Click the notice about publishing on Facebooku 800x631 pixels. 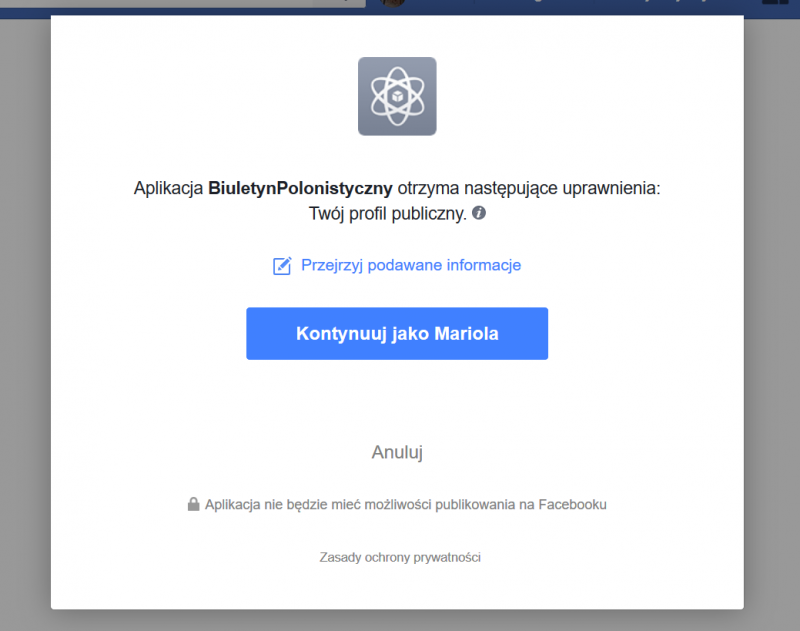coord(405,505)
